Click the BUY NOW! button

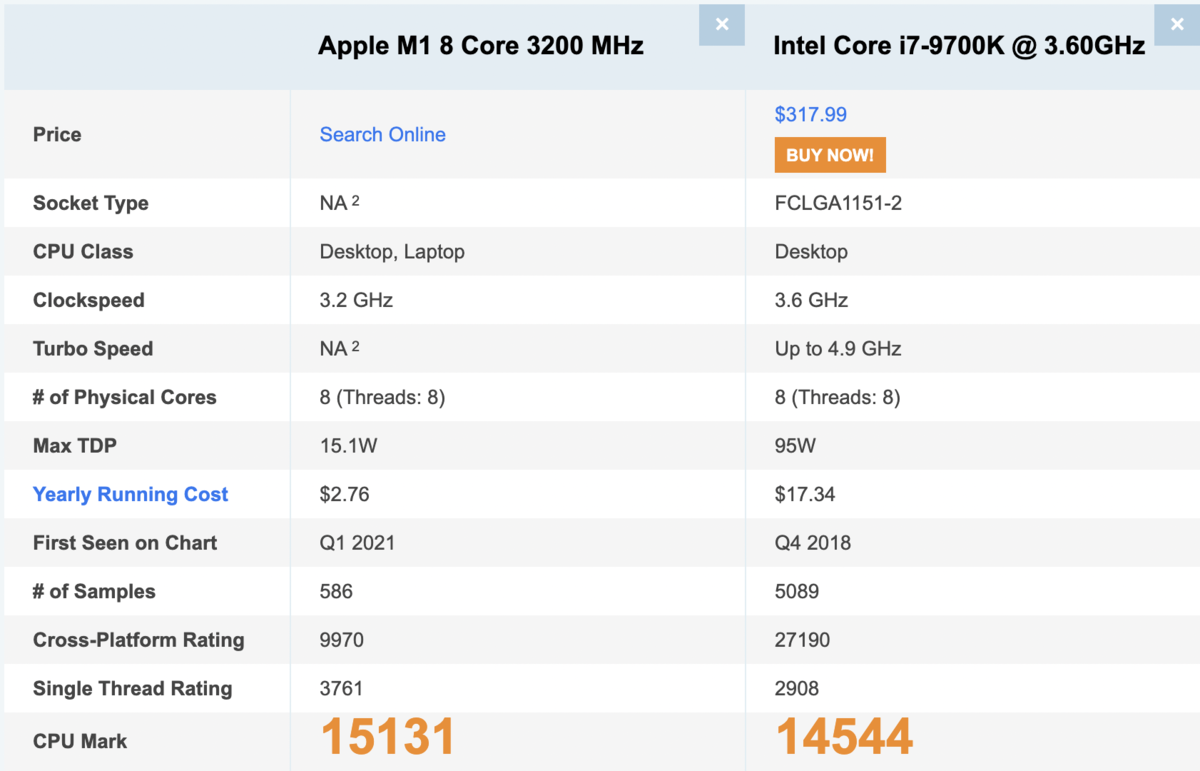[830, 155]
